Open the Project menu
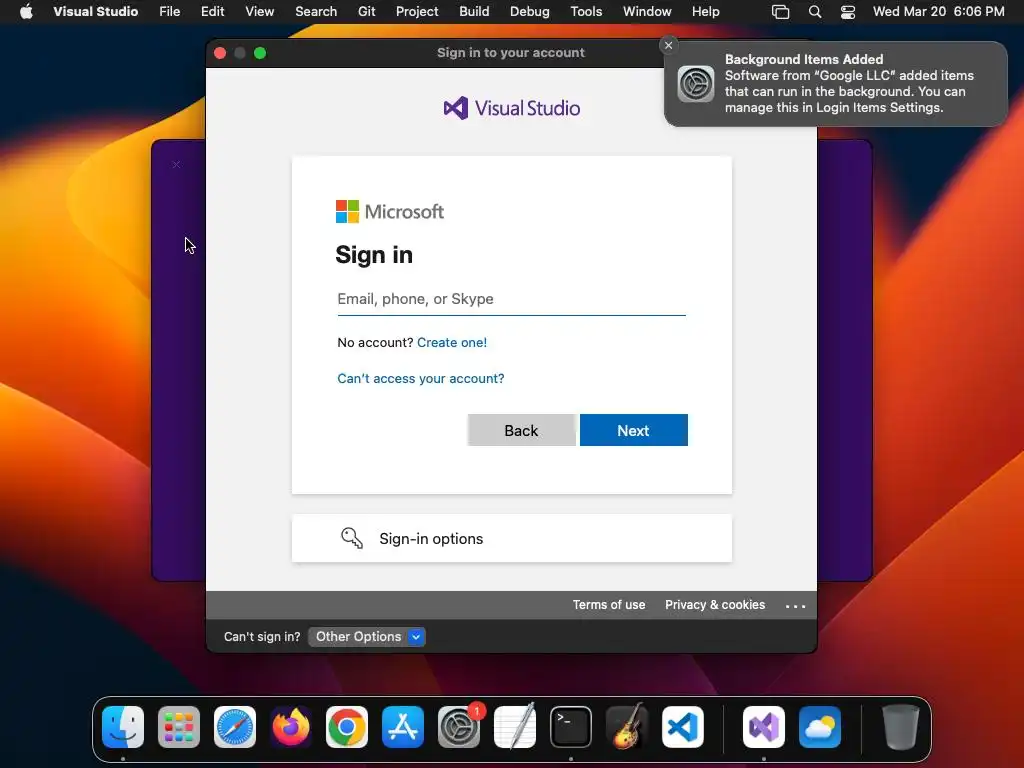The width and height of the screenshot is (1024, 768). point(417,12)
